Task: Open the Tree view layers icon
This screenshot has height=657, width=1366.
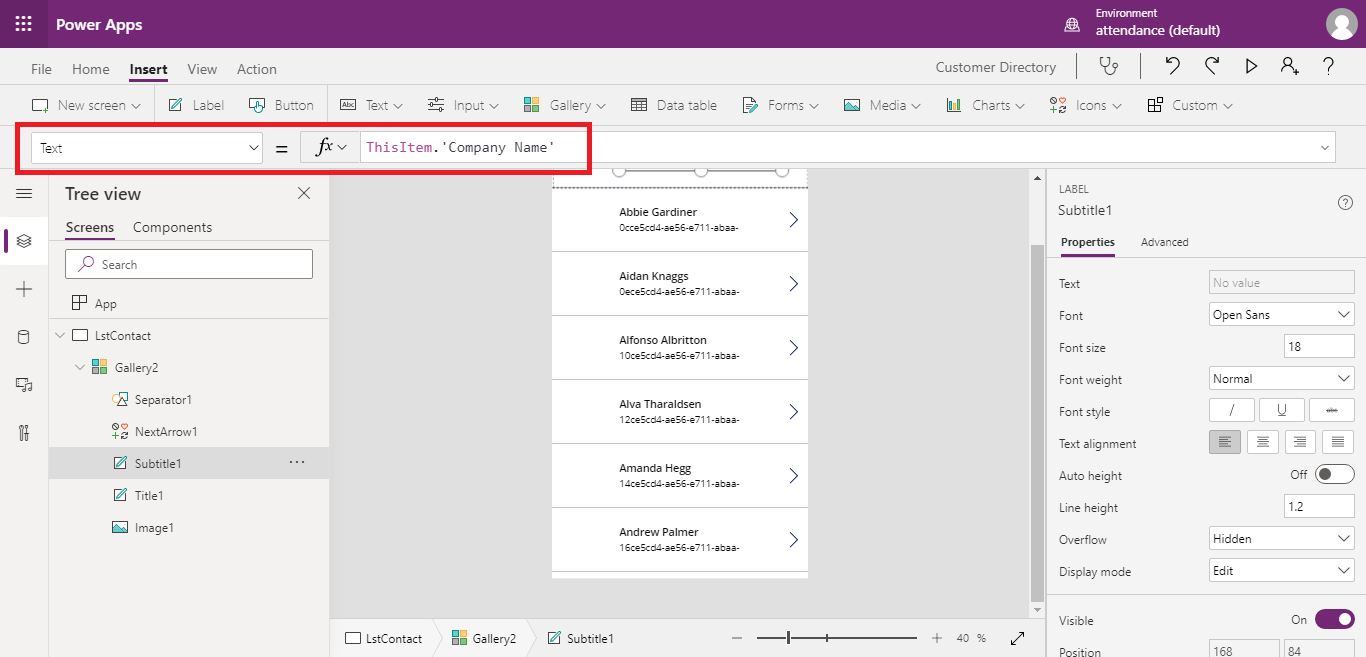Action: [24, 241]
